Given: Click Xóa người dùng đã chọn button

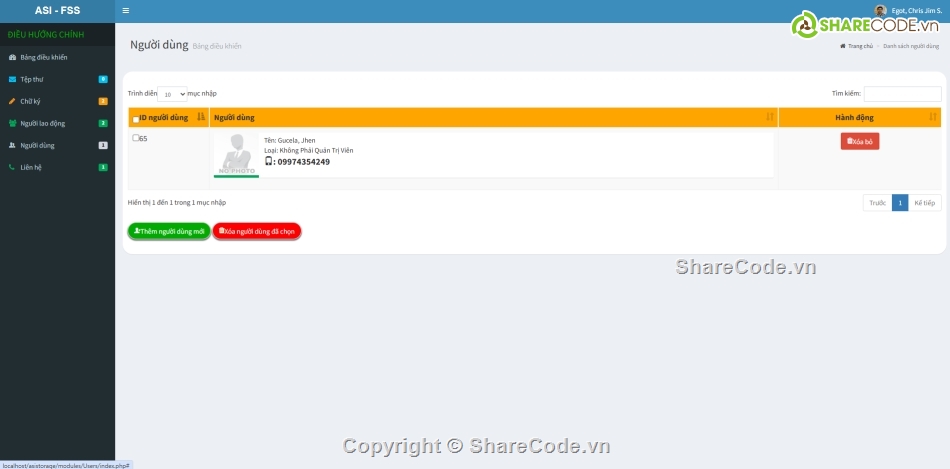Looking at the screenshot, I should (x=257, y=231).
